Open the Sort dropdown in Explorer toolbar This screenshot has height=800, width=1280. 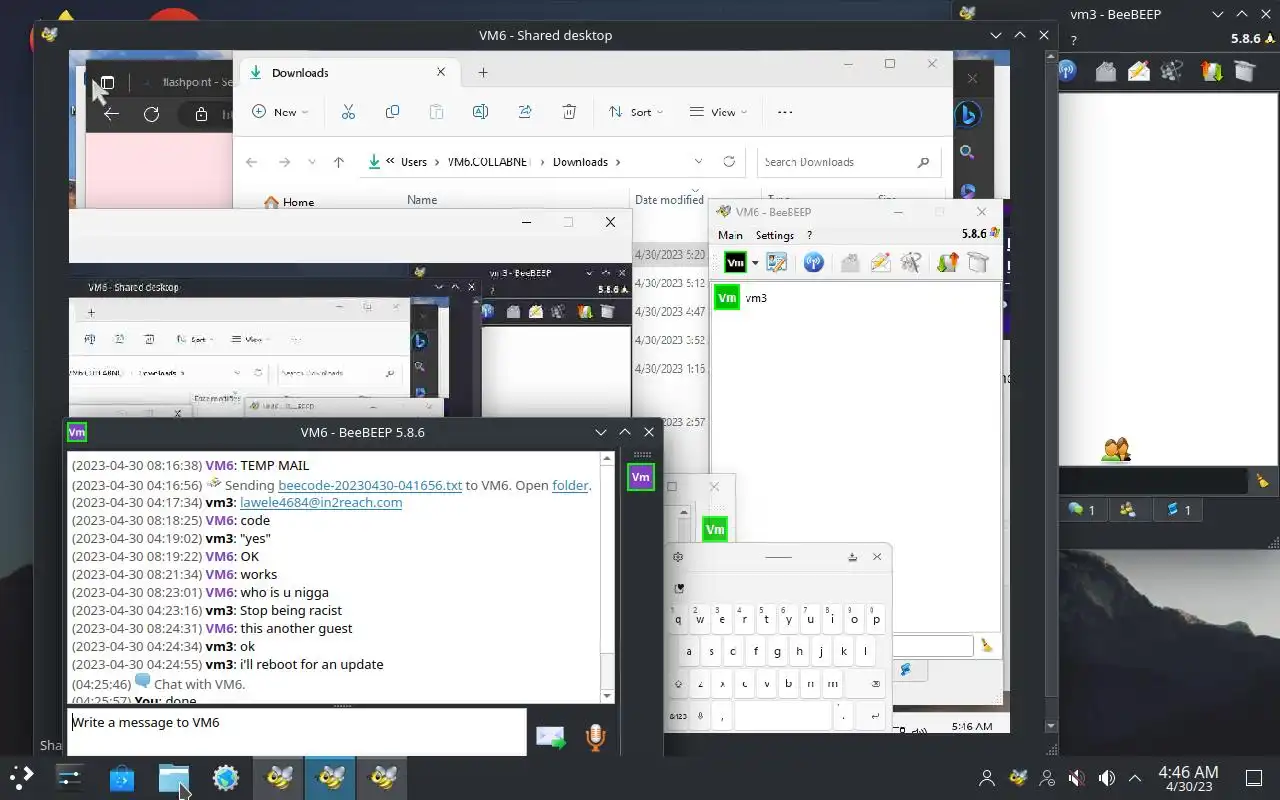(636, 112)
